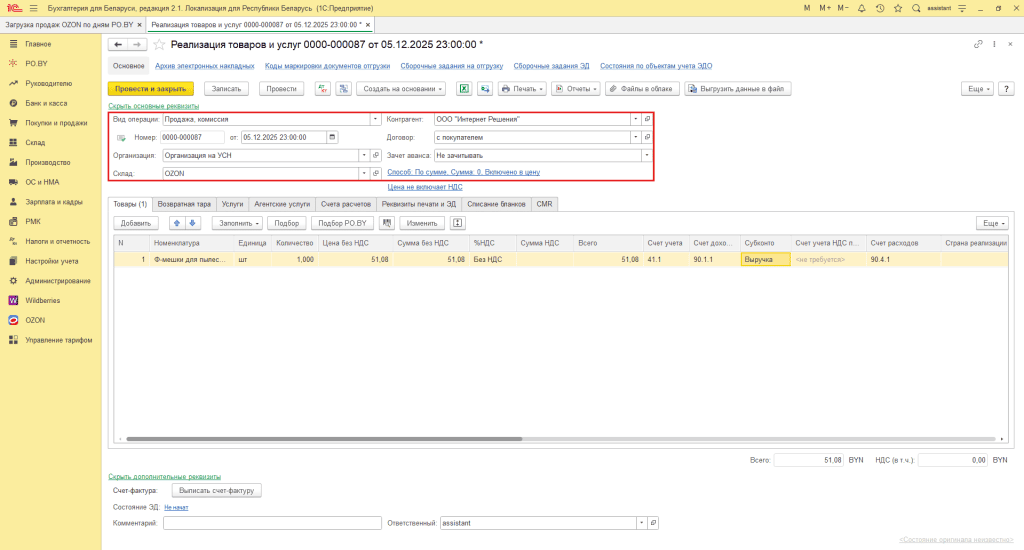Click the get link chain icon
This screenshot has width=1024, height=550.
[x=978, y=44]
